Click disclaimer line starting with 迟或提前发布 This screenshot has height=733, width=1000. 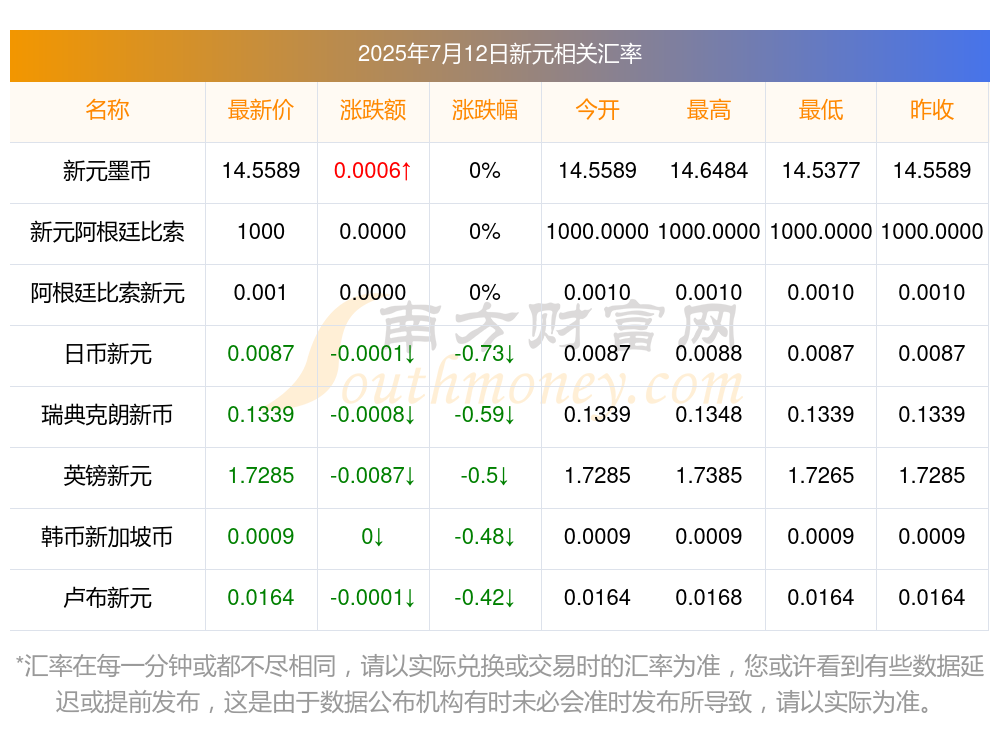tap(495, 702)
